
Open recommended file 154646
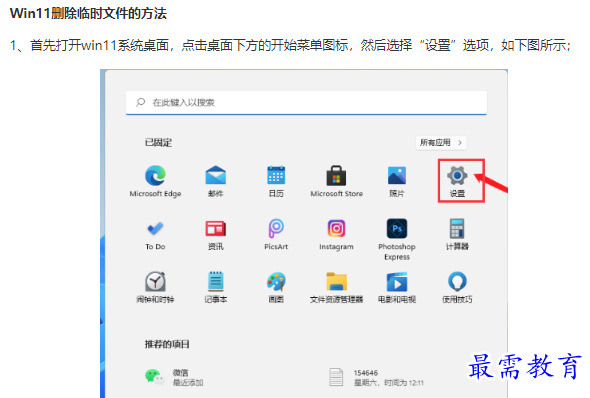[376, 377]
